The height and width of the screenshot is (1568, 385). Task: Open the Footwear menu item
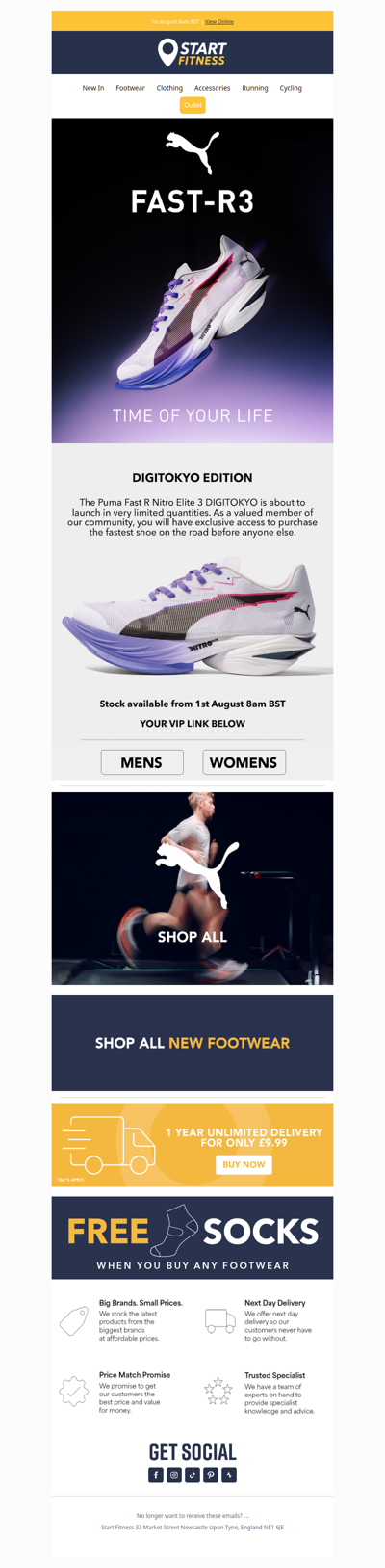coord(130,88)
